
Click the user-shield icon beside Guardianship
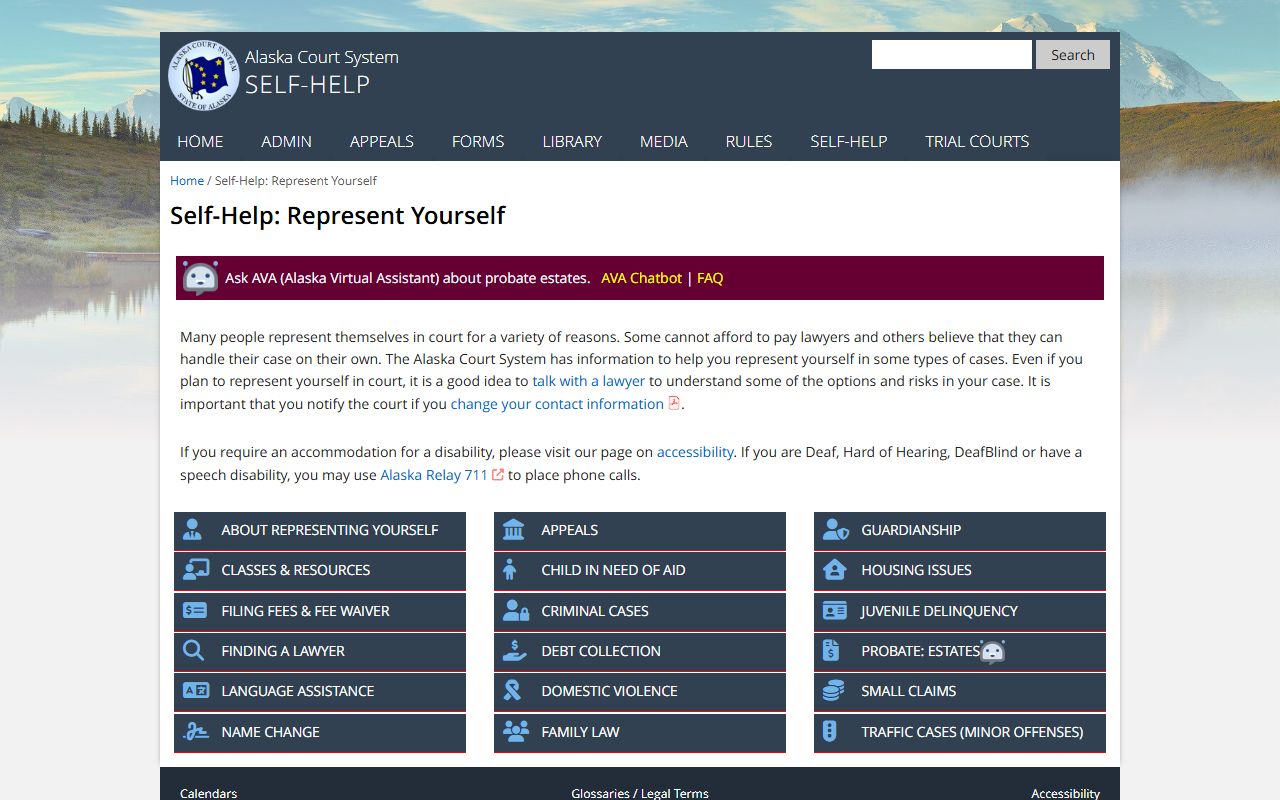coord(836,530)
